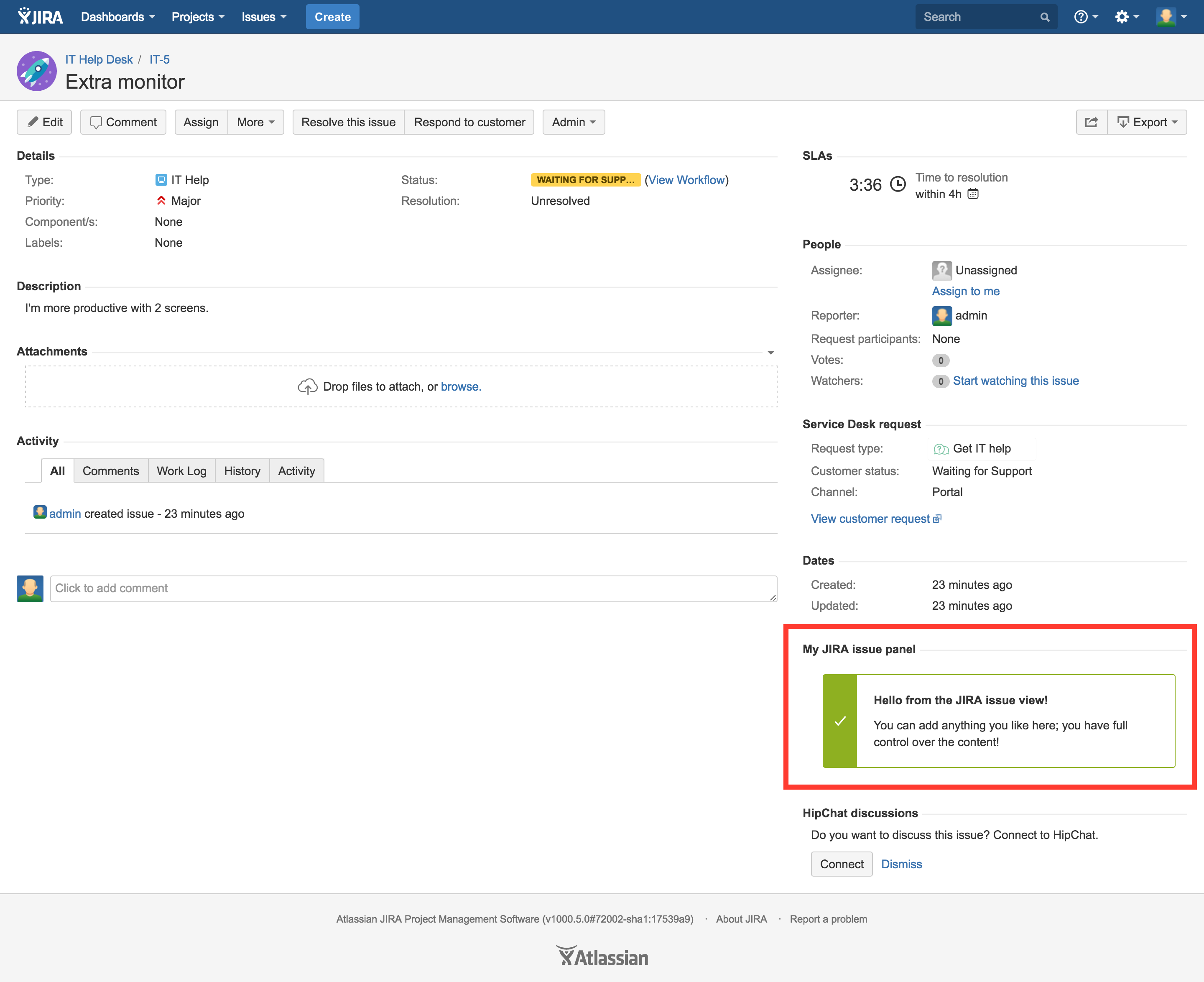Click the IT Help issue type icon
The image size is (1204, 982).
[161, 180]
